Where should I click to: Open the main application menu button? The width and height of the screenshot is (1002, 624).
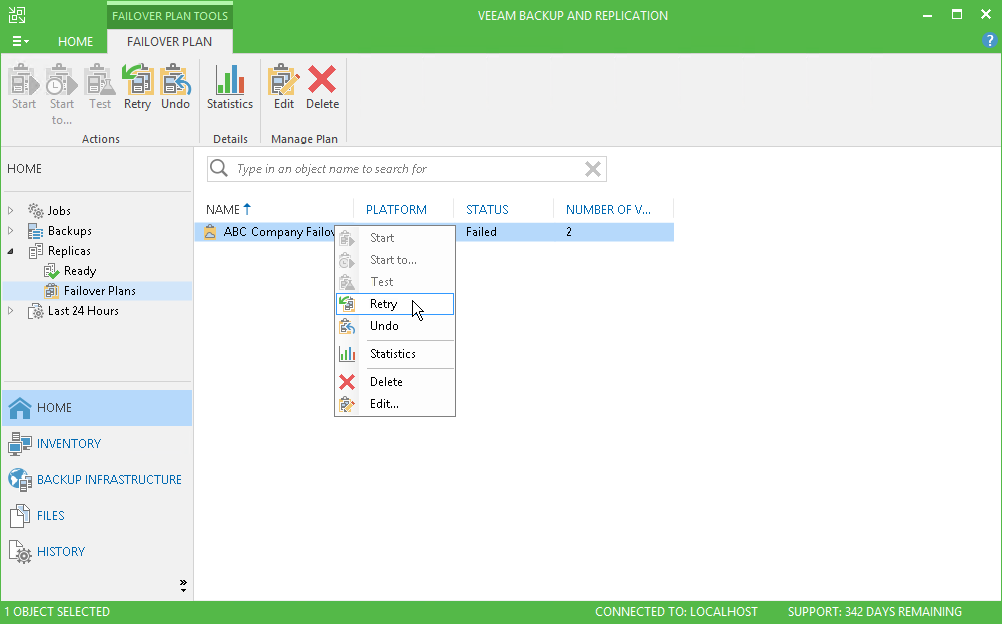coord(20,42)
